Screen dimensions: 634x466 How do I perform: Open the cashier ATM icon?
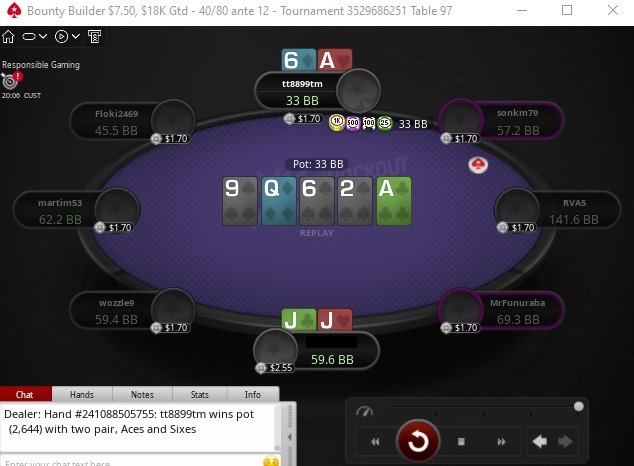click(95, 37)
